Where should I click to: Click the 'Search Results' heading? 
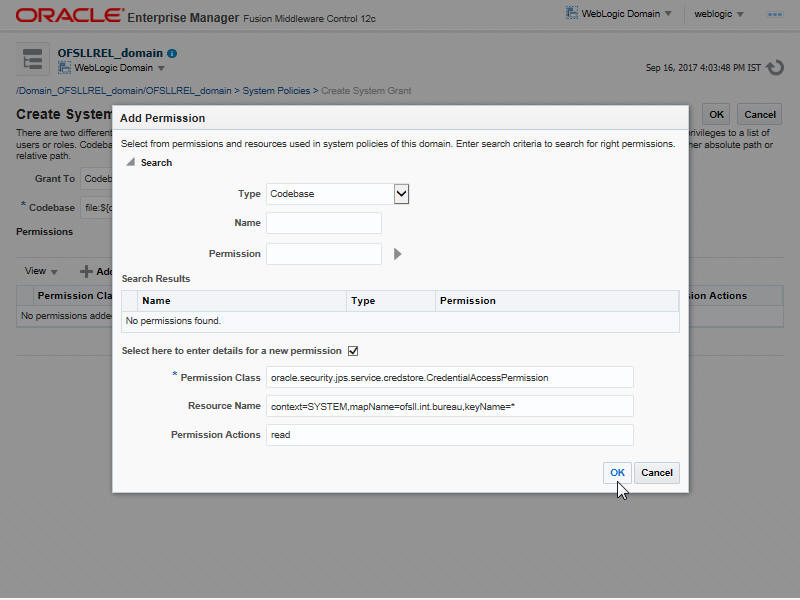pos(156,279)
